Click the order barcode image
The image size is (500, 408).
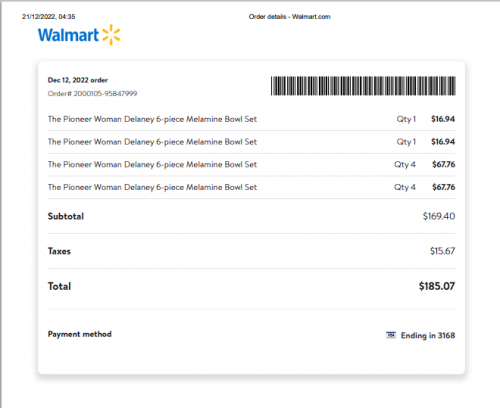363,86
